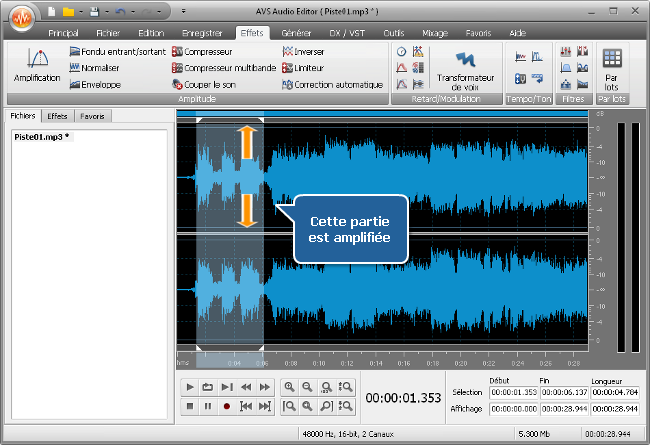650x445 pixels.
Task: Open the Favoris tab in left panel
Action: [x=92, y=116]
